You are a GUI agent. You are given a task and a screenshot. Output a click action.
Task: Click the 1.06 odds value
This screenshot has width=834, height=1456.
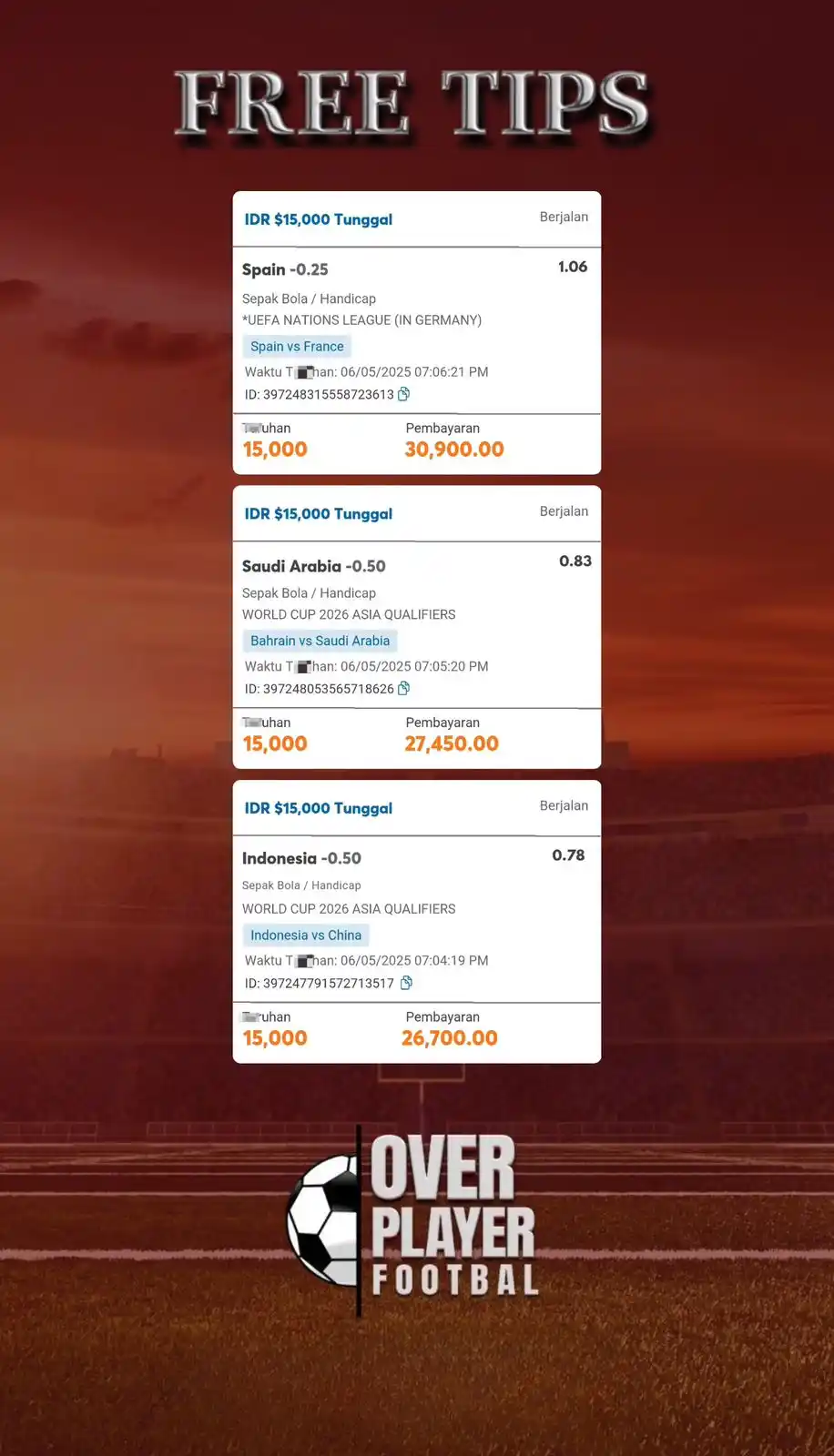pos(573,267)
